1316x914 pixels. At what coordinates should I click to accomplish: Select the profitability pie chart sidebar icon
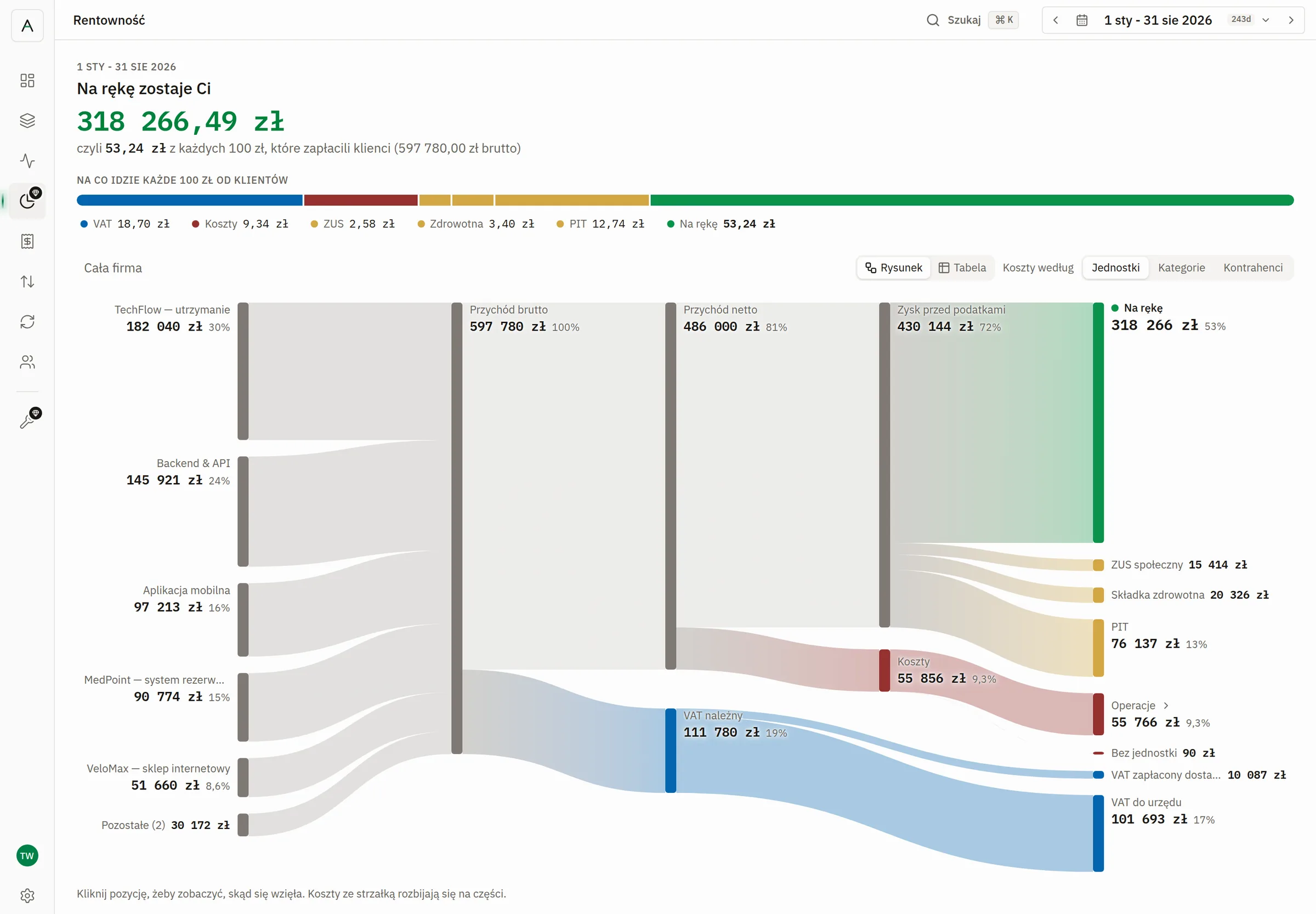pyautogui.click(x=27, y=201)
